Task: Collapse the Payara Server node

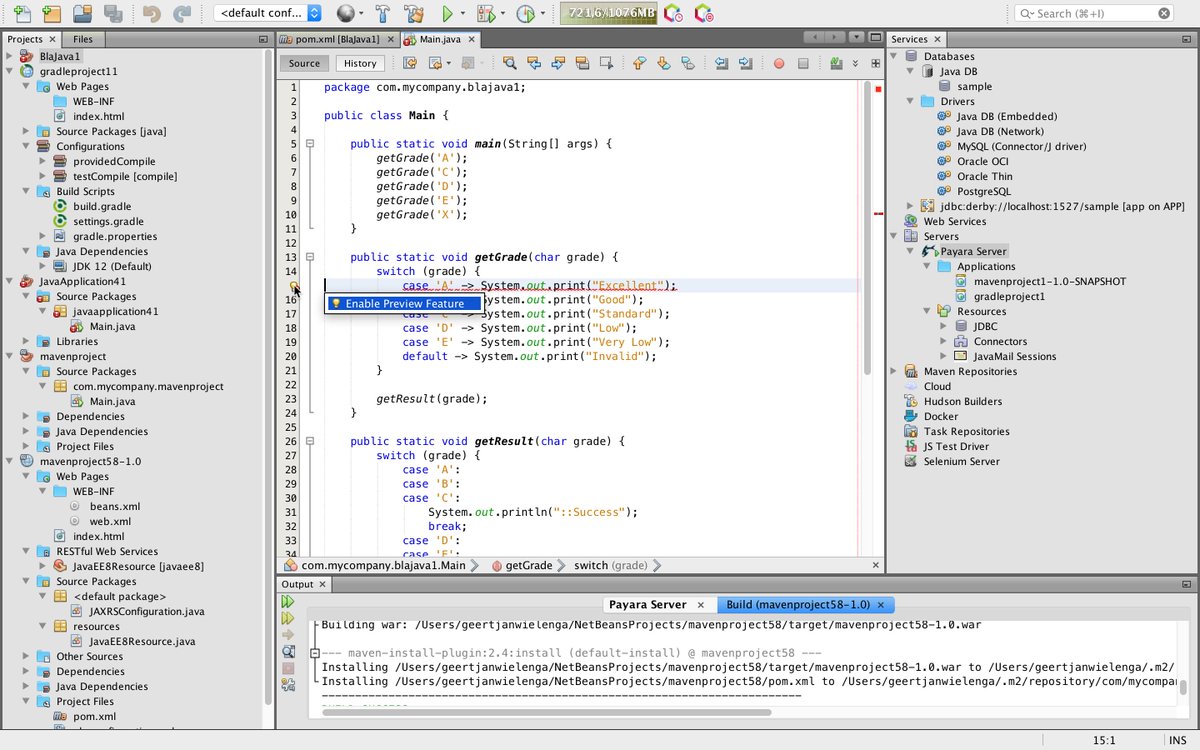Action: click(x=911, y=251)
